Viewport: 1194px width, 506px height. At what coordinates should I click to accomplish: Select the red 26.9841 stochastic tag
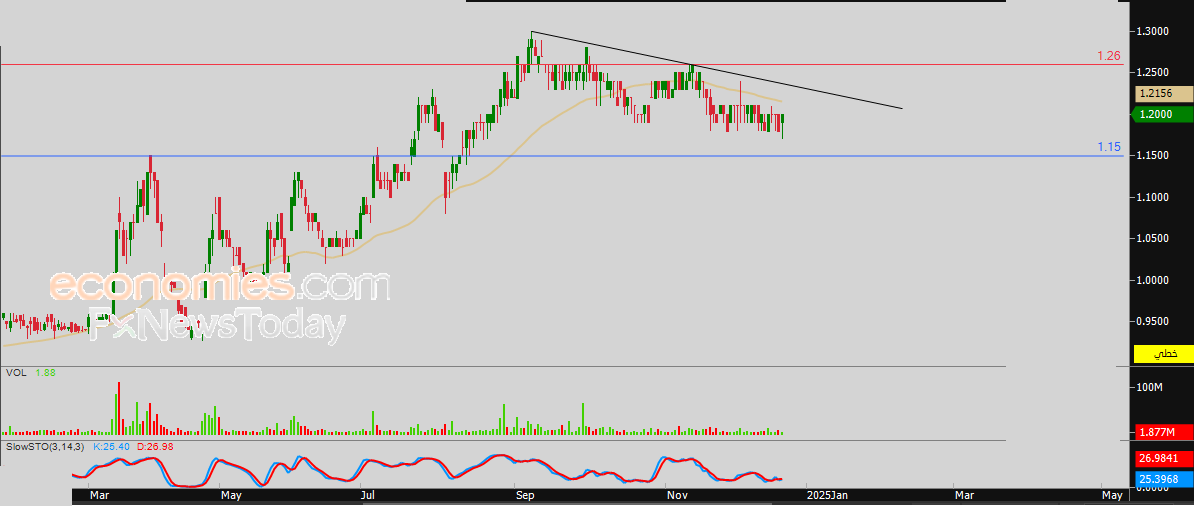click(x=1164, y=459)
